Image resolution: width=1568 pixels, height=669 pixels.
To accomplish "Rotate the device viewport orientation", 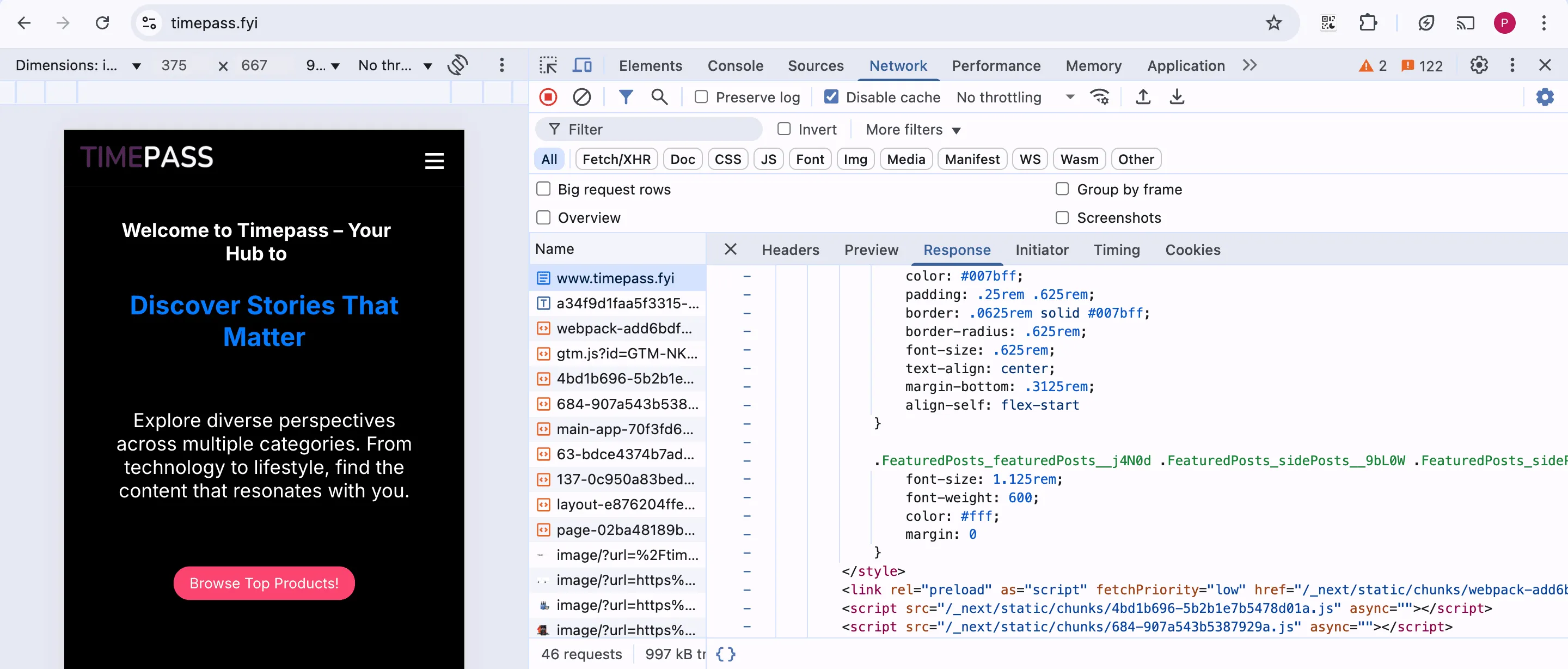I will point(458,65).
